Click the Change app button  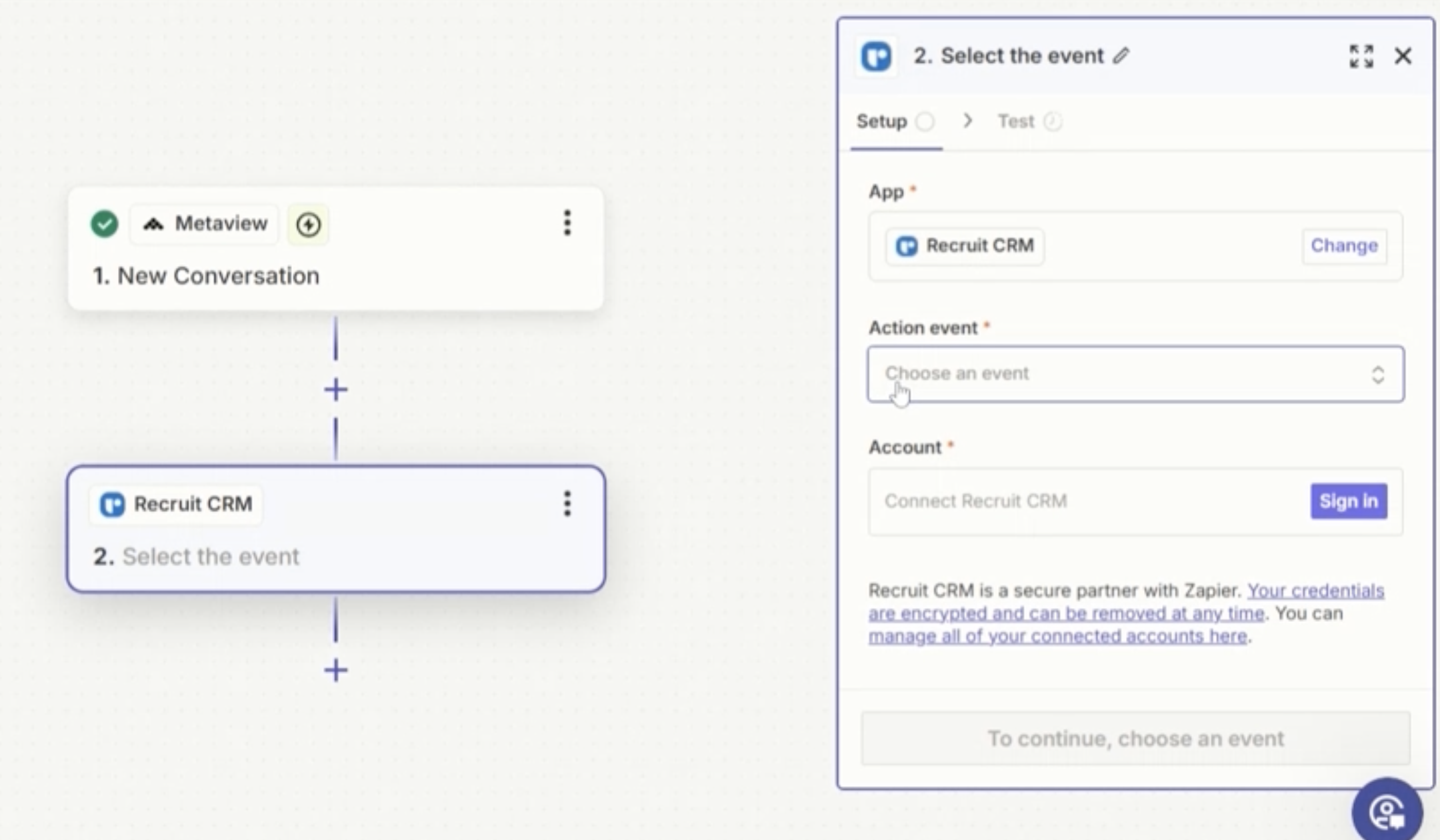click(1344, 246)
